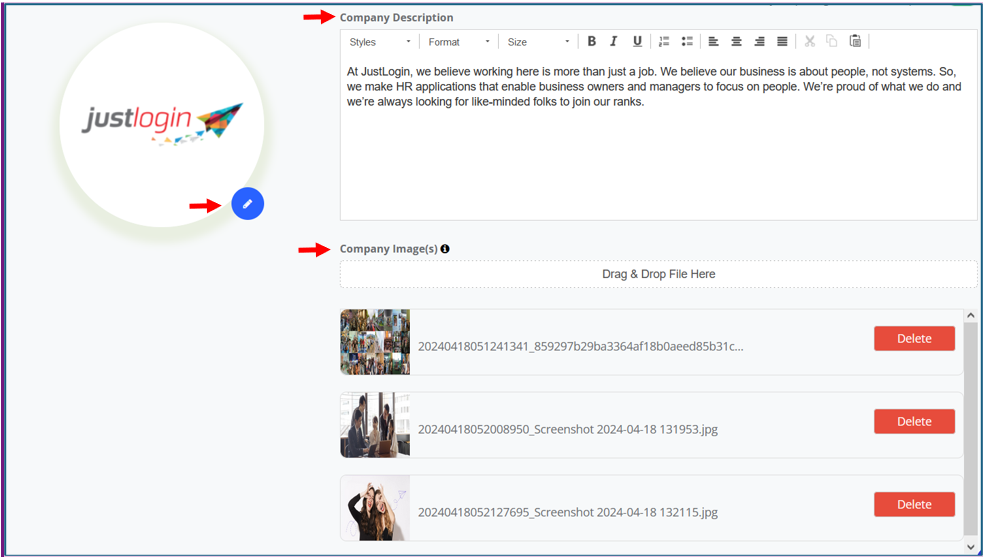Screen dimensions: 983x557
Task: Click the image list scrollbar down arrow
Action: [x=970, y=548]
